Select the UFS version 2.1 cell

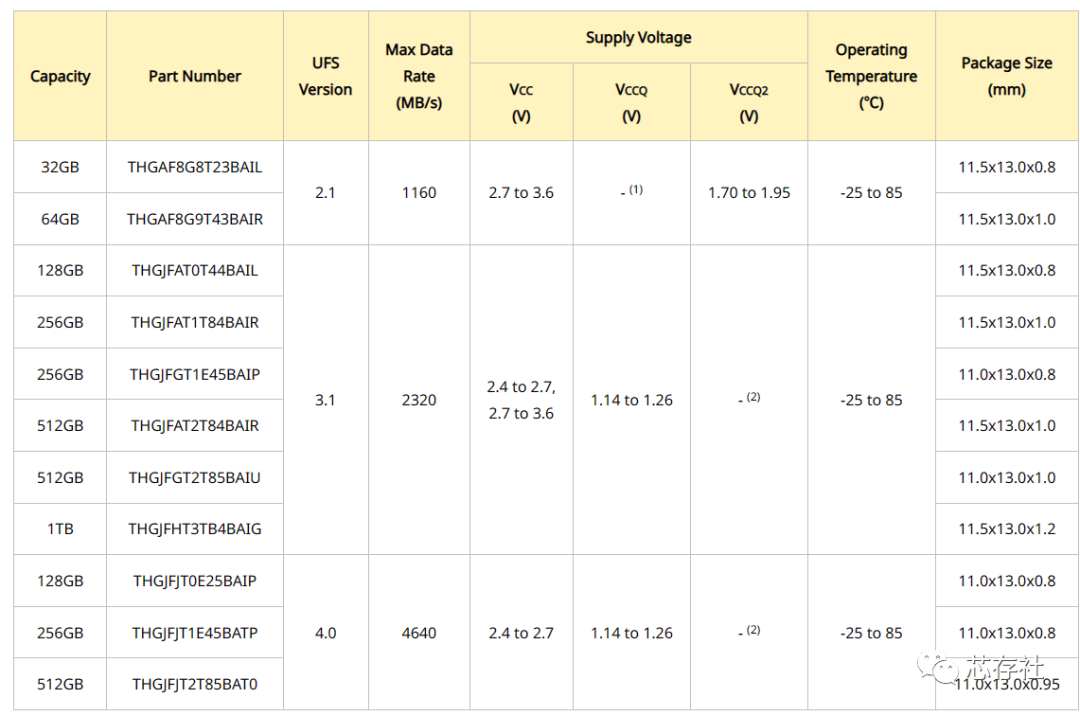[325, 193]
